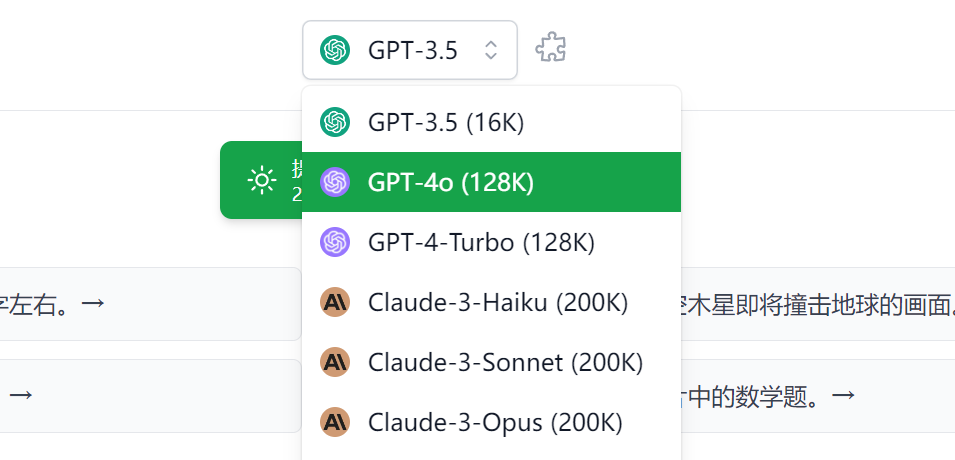Pick Claude-3-Haiku (200K) from the dropdown
Image resolution: width=955 pixels, height=460 pixels.
click(492, 302)
